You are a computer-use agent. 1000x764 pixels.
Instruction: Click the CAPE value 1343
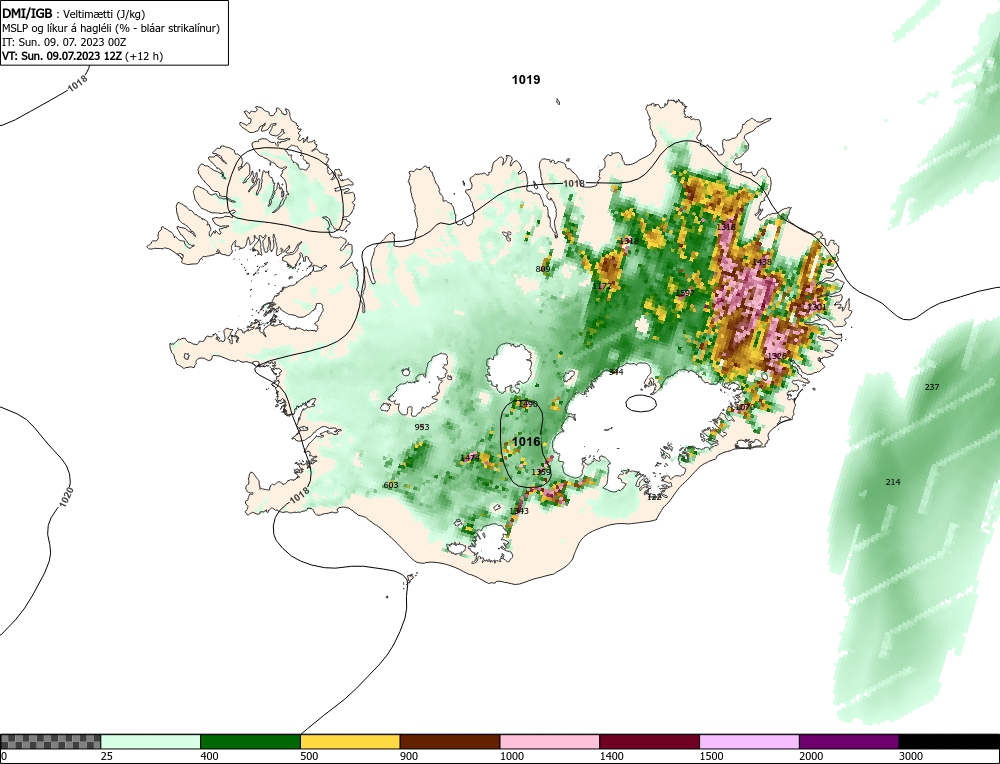tap(519, 511)
